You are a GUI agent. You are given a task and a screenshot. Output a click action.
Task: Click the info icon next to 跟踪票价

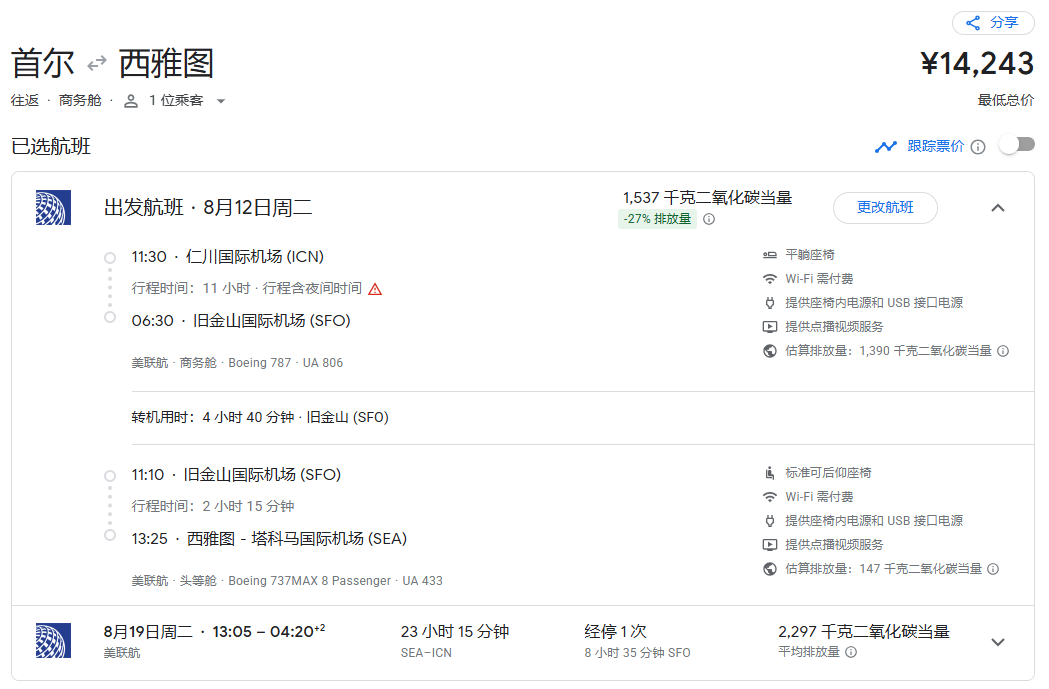coord(978,147)
